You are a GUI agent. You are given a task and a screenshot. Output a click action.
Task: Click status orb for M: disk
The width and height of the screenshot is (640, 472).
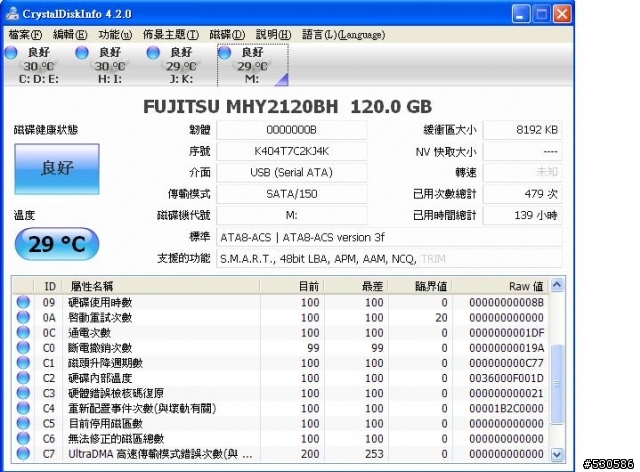pyautogui.click(x=224, y=52)
